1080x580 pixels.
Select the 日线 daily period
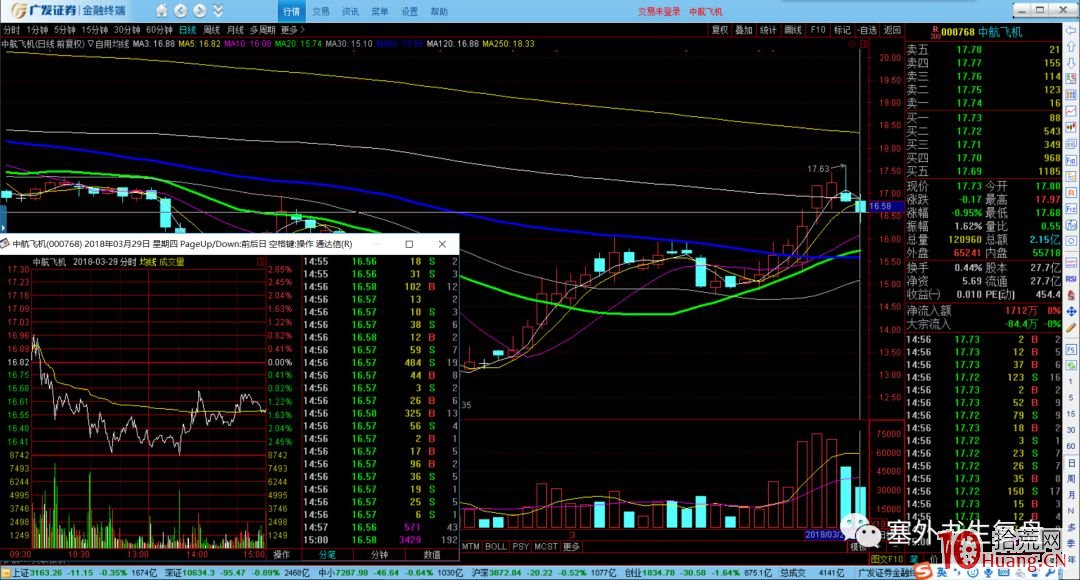pyautogui.click(x=187, y=30)
